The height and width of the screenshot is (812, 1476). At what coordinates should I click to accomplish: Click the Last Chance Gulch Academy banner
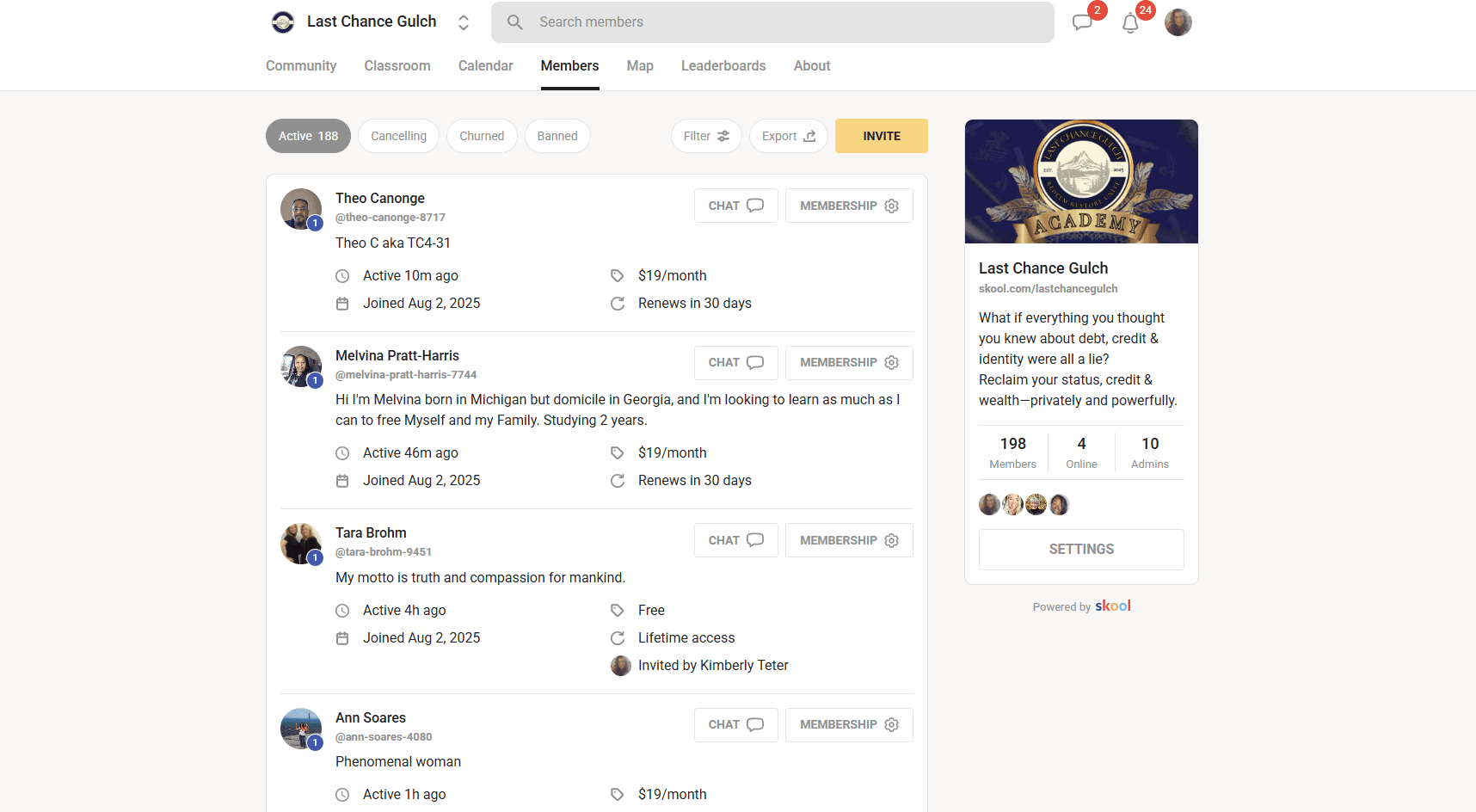1081,181
